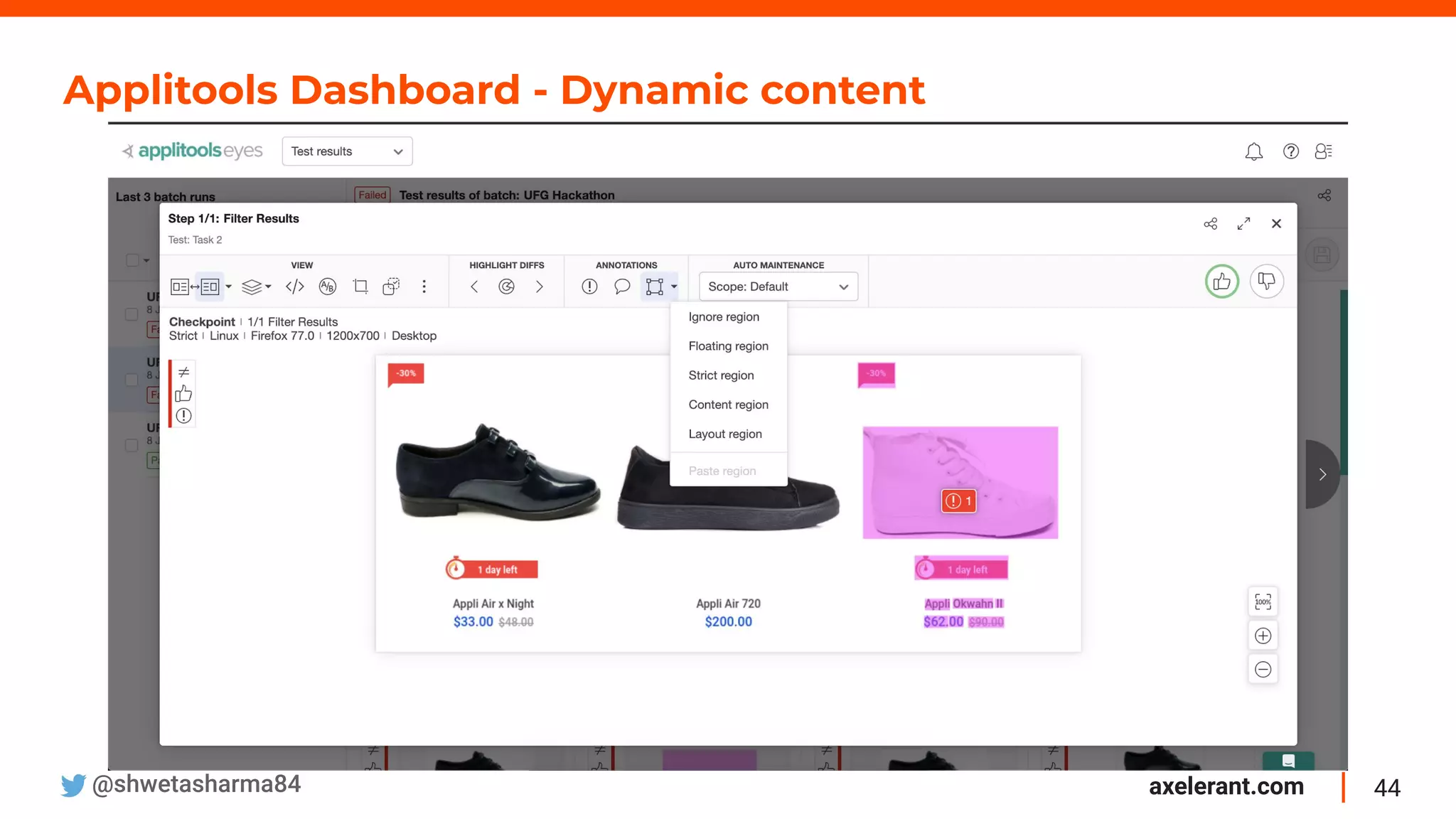The width and height of the screenshot is (1456, 819).
Task: Zoom in with the plus icon
Action: point(1263,636)
